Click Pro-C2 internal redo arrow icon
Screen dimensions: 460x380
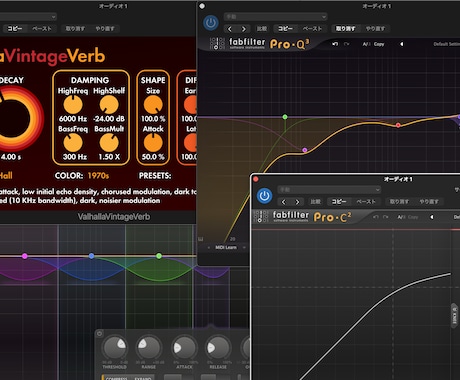point(386,217)
